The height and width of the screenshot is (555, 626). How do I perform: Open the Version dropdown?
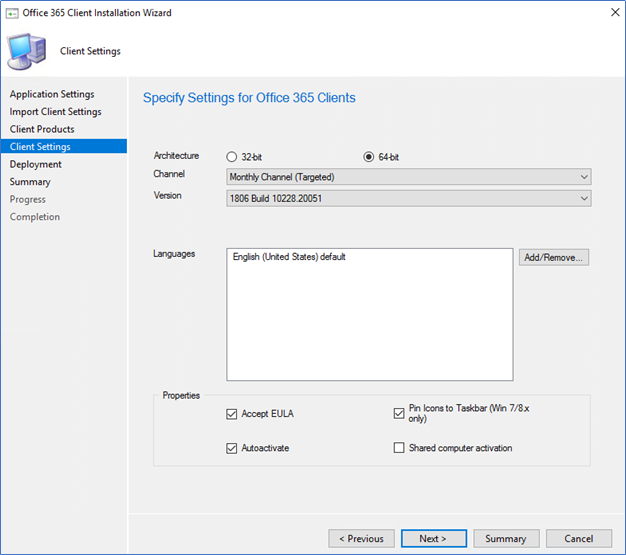[409, 198]
